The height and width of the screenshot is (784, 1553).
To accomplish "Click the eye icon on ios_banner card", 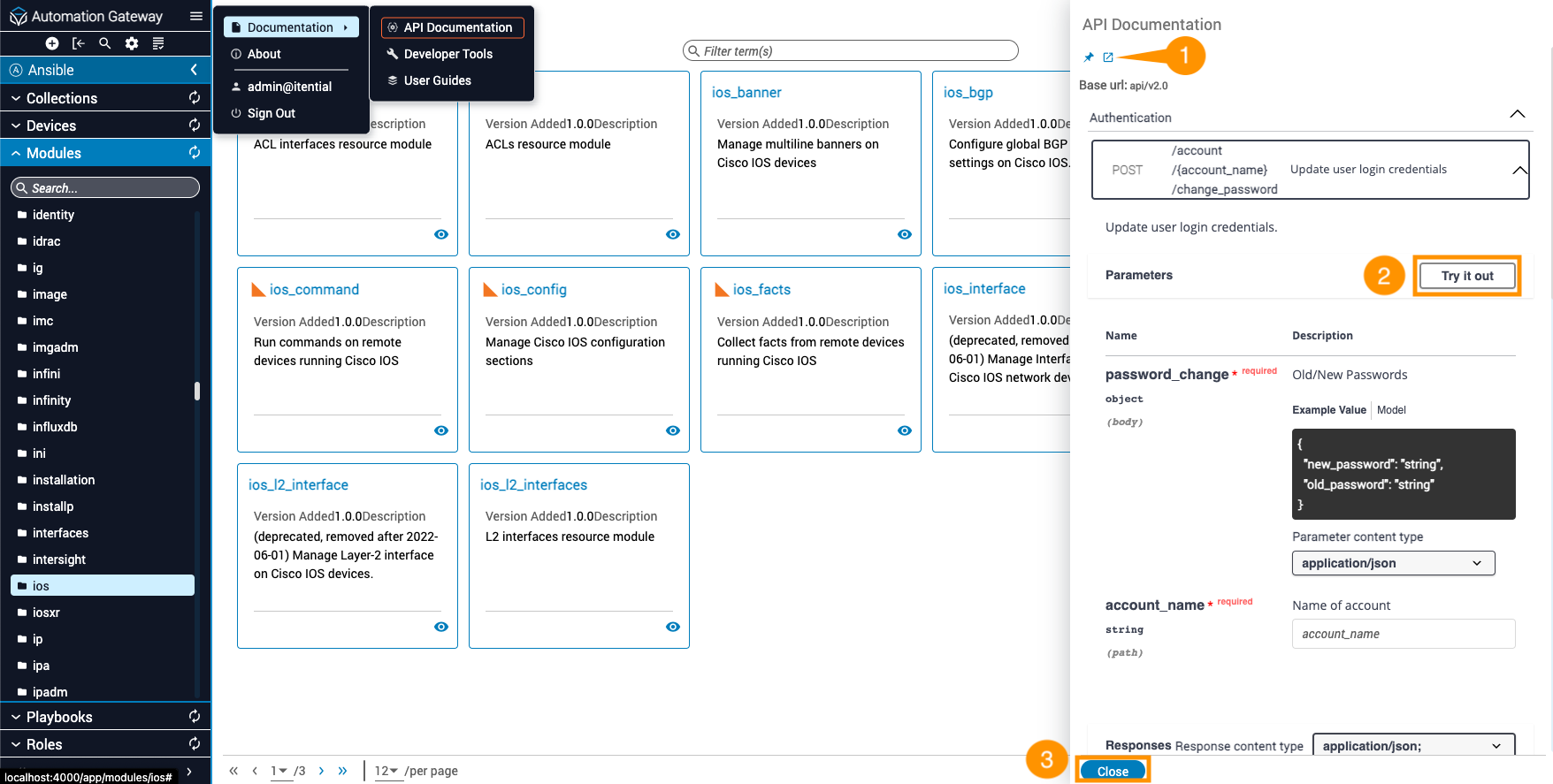I will pos(905,234).
